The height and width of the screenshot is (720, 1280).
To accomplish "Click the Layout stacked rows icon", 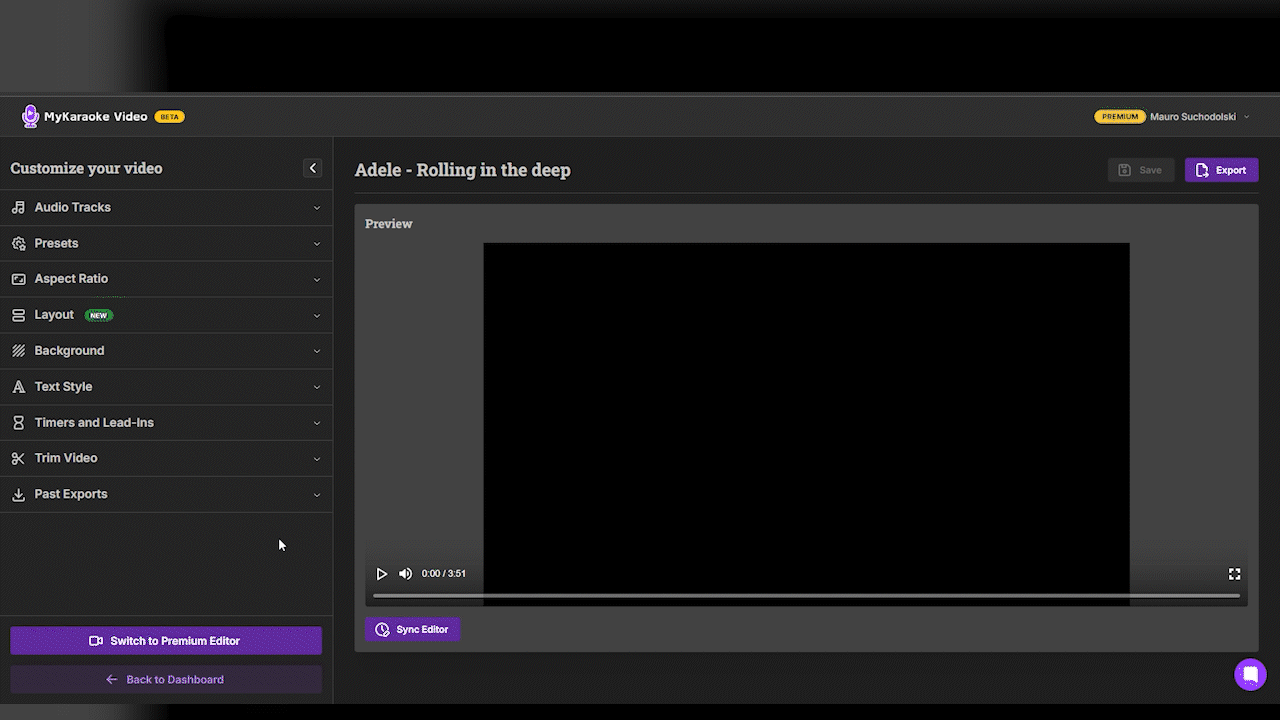I will [x=18, y=315].
